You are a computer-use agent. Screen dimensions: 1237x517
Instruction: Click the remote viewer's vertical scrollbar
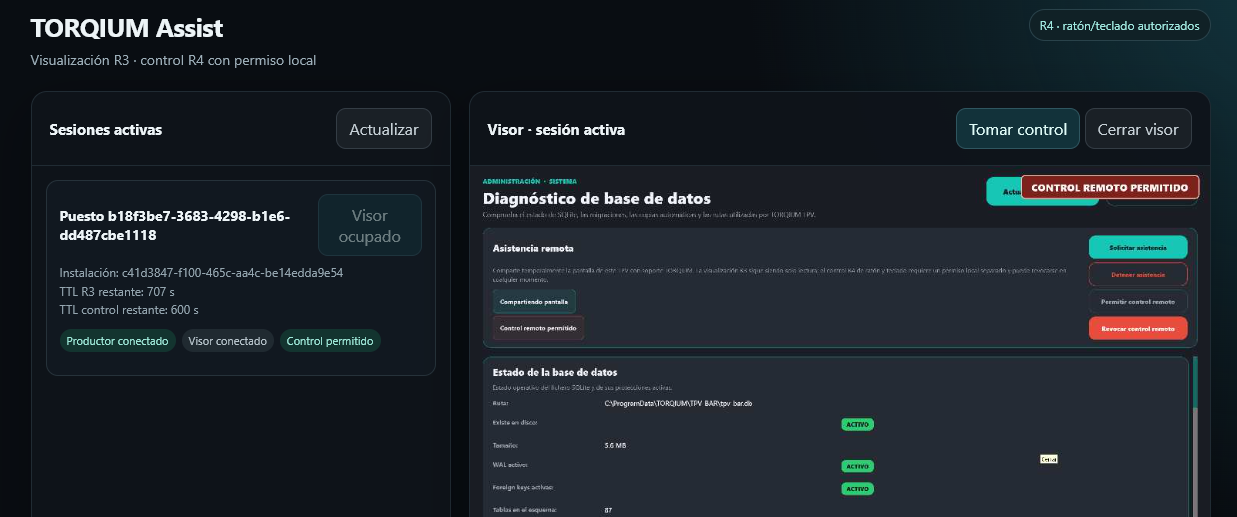(1197, 437)
